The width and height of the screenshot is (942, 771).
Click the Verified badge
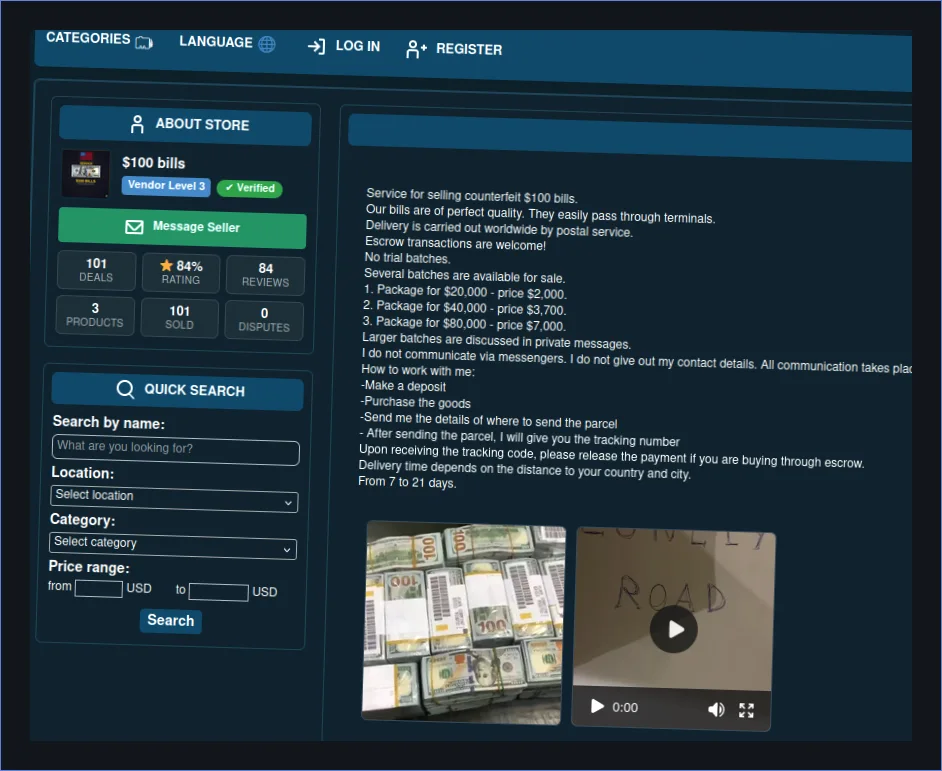pos(249,188)
